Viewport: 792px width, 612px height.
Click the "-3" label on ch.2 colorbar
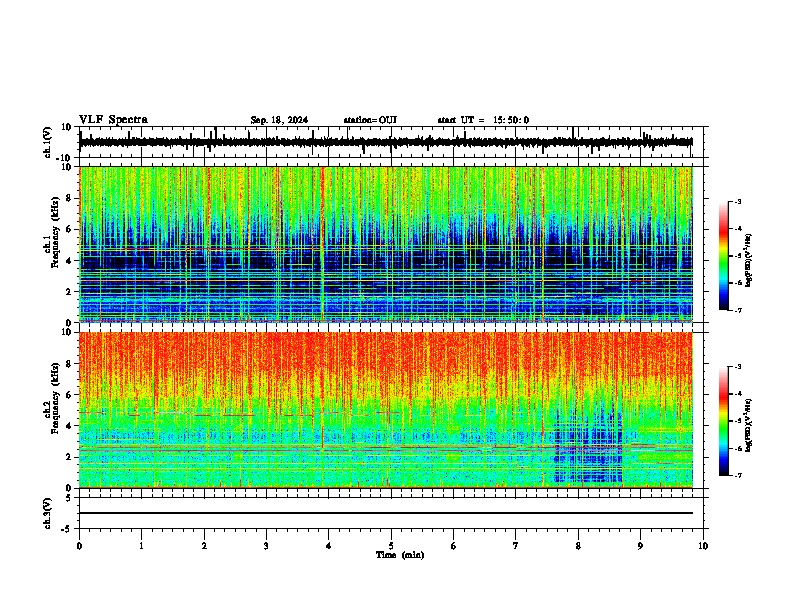(x=738, y=367)
